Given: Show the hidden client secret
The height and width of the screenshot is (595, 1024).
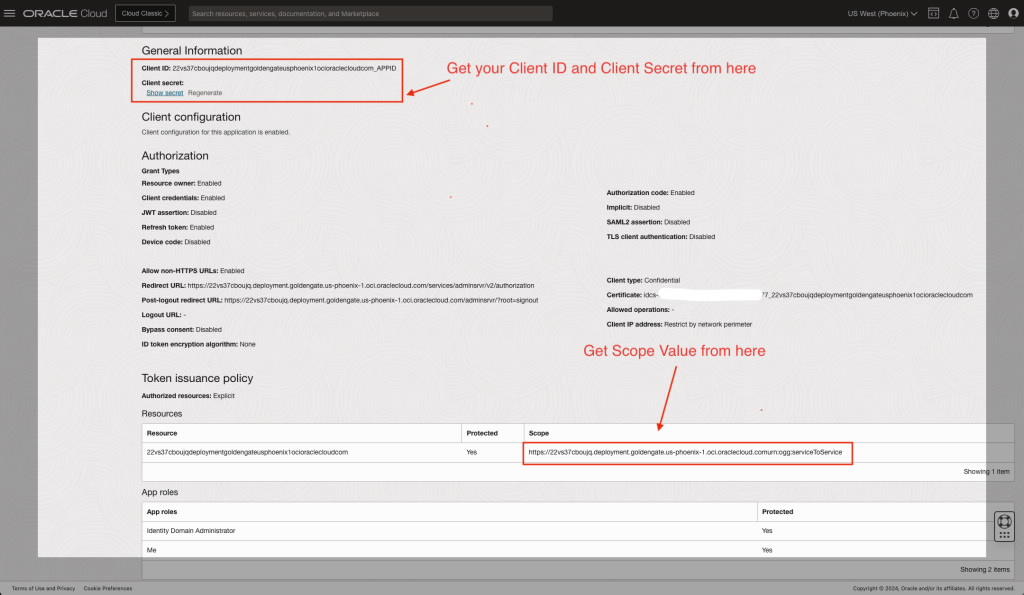Looking at the screenshot, I should pos(164,92).
